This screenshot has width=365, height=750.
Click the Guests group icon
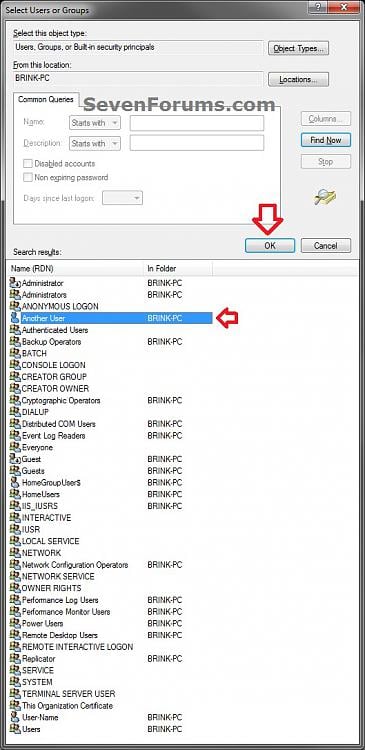pyautogui.click(x=15, y=471)
